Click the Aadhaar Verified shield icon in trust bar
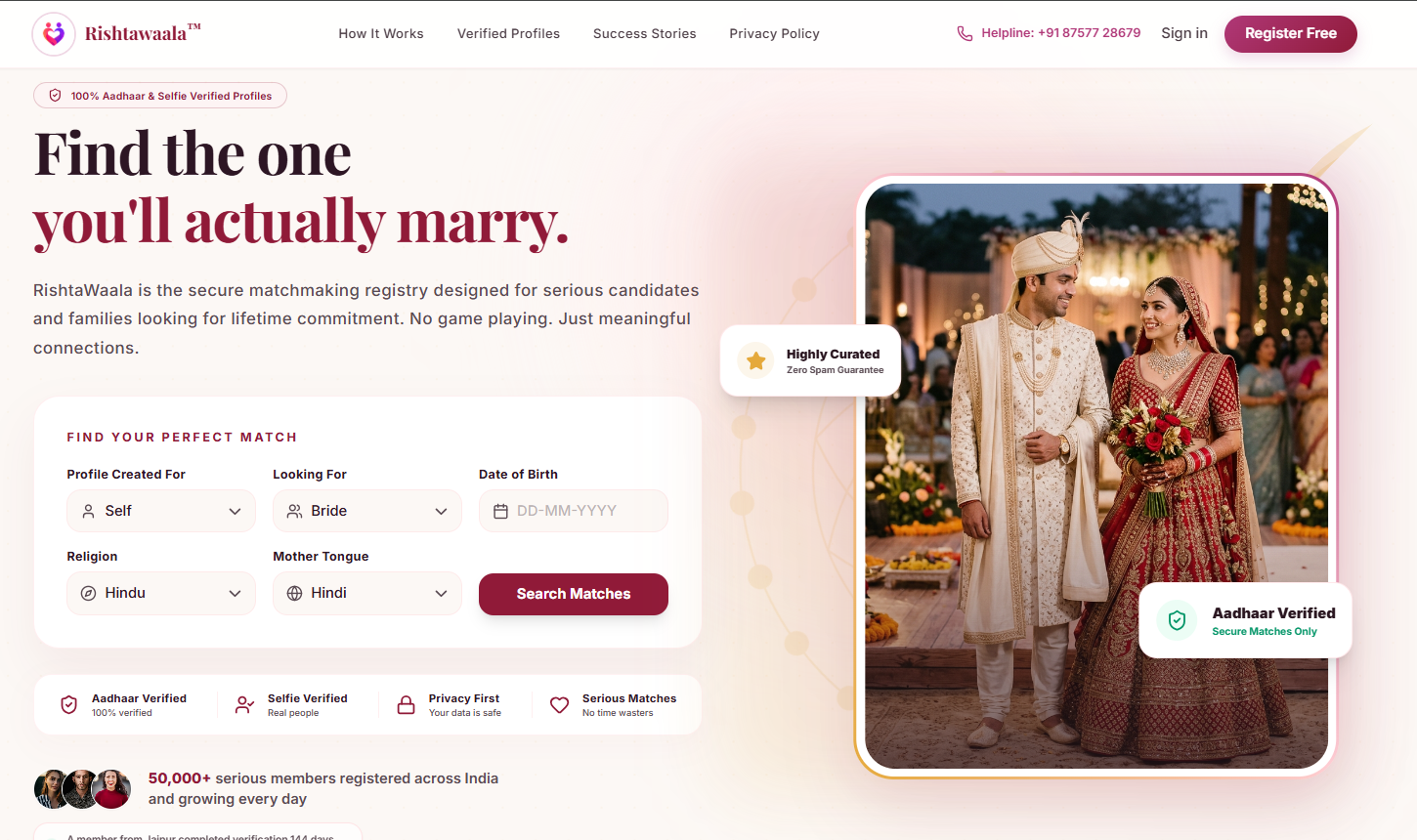 click(69, 705)
